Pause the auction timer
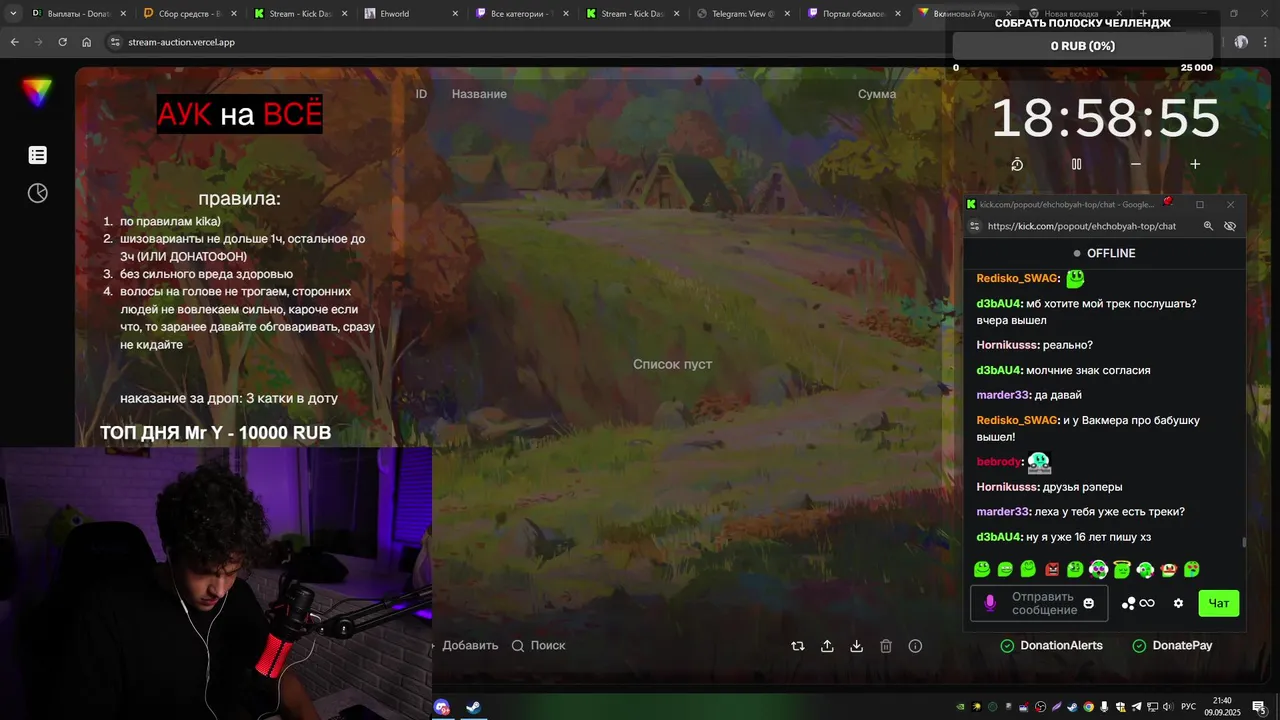The image size is (1280, 720). (x=1076, y=164)
